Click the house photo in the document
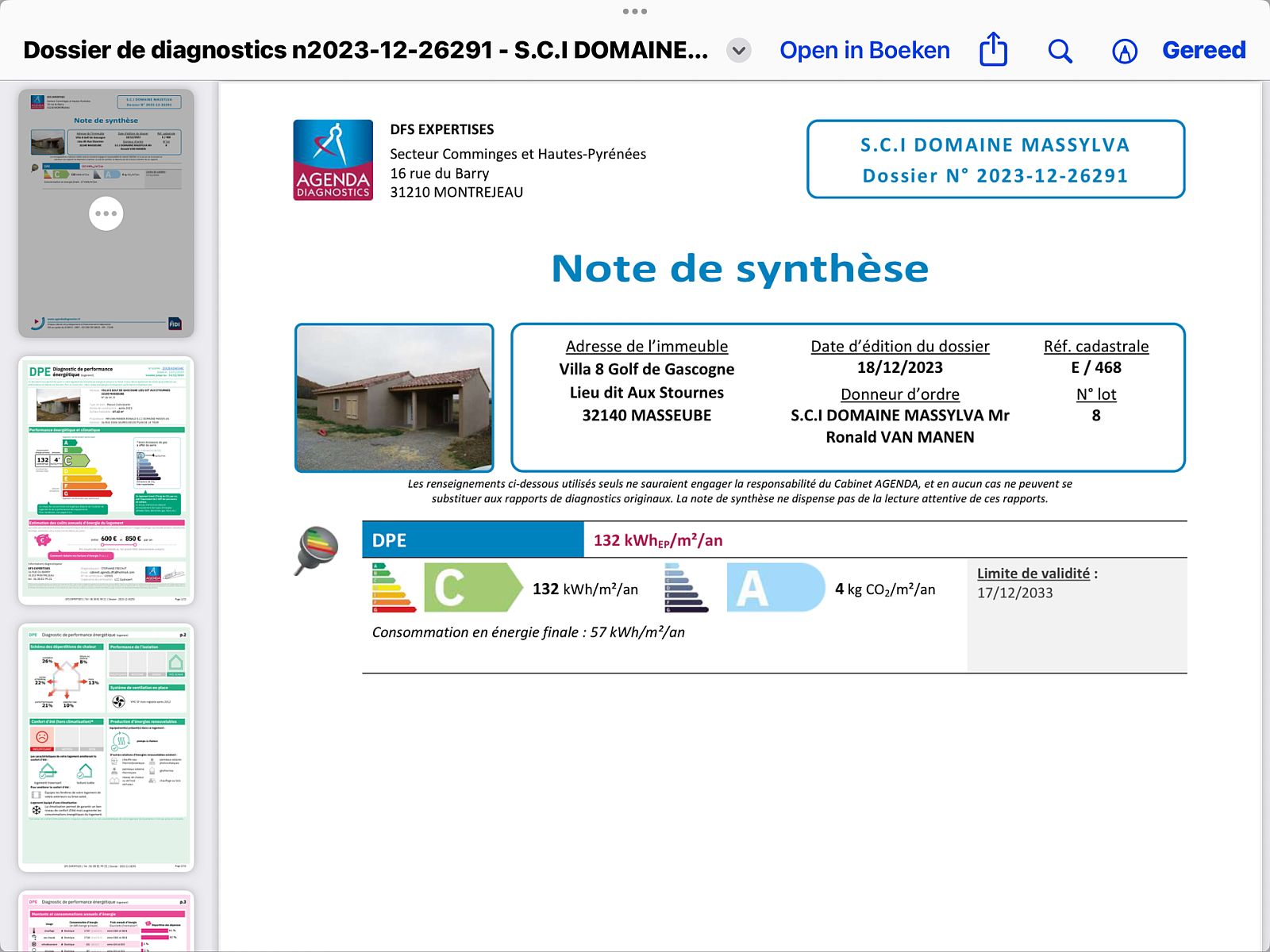 [x=394, y=397]
